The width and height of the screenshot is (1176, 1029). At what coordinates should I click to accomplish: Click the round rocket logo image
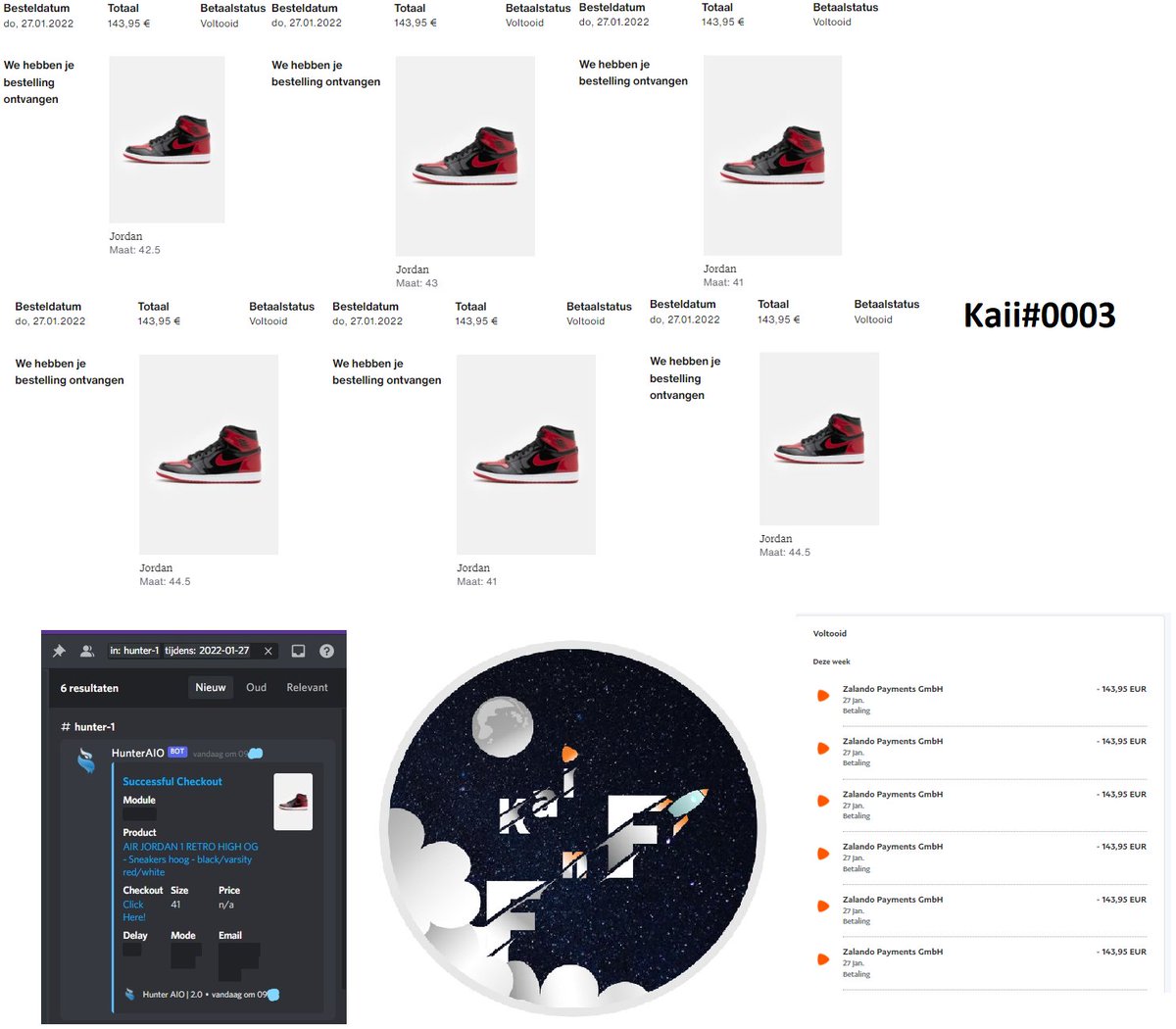point(573,828)
